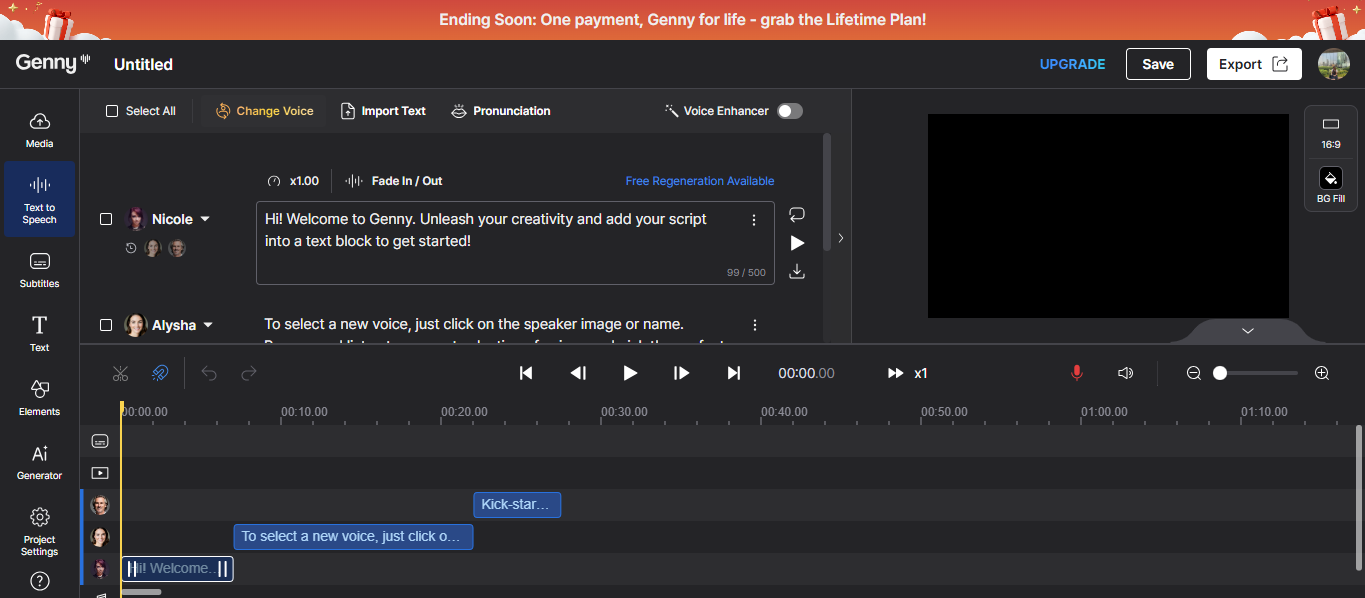Switch to the Elements sidebar tab
Screen dimensions: 1365x598
[40, 397]
